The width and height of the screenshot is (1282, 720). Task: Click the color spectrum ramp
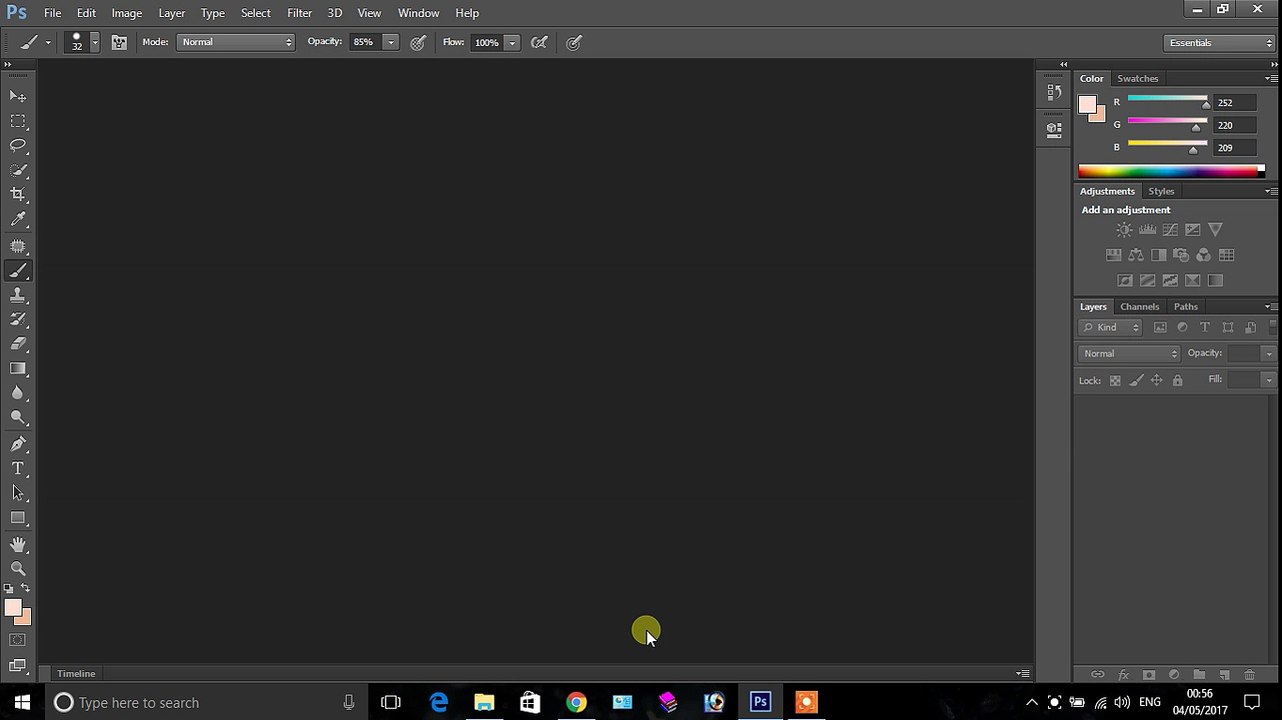coord(1171,171)
